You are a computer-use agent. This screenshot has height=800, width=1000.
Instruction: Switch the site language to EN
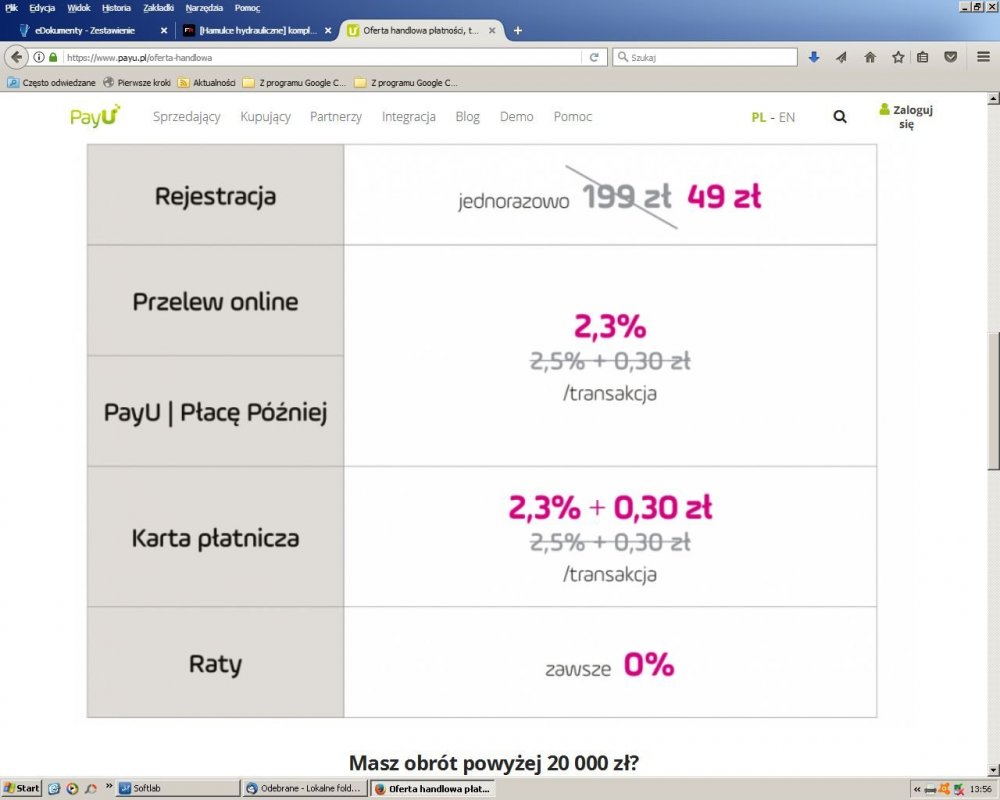pos(787,117)
